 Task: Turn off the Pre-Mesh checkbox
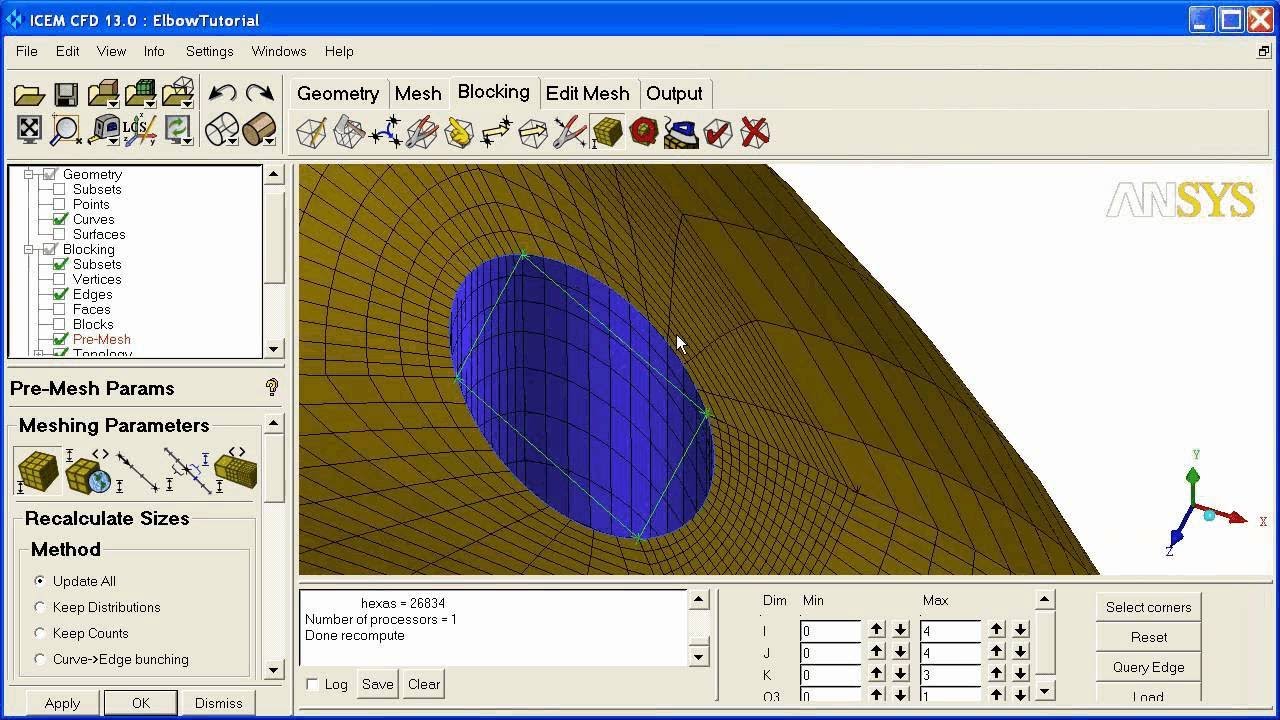(x=59, y=339)
